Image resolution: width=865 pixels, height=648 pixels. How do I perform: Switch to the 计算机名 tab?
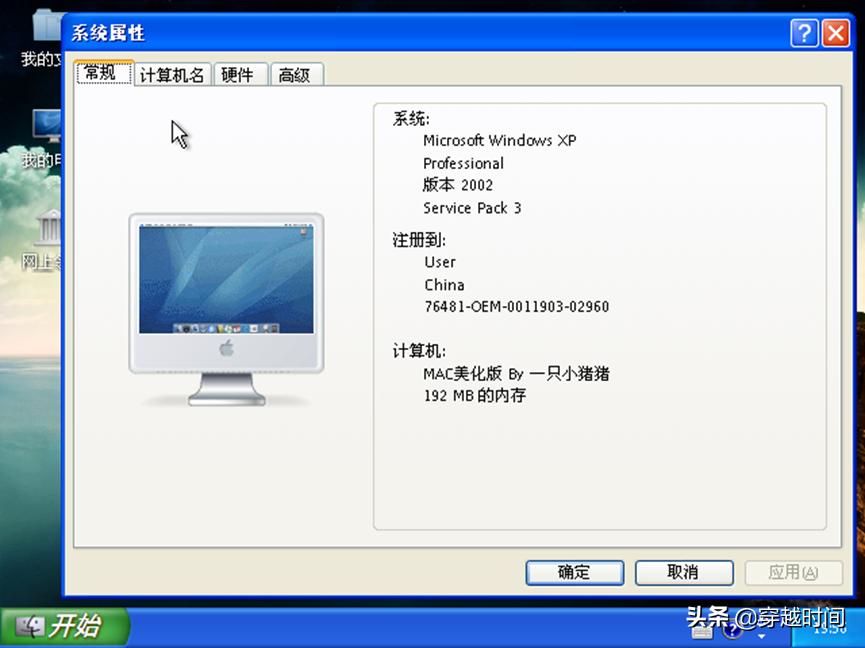point(171,73)
